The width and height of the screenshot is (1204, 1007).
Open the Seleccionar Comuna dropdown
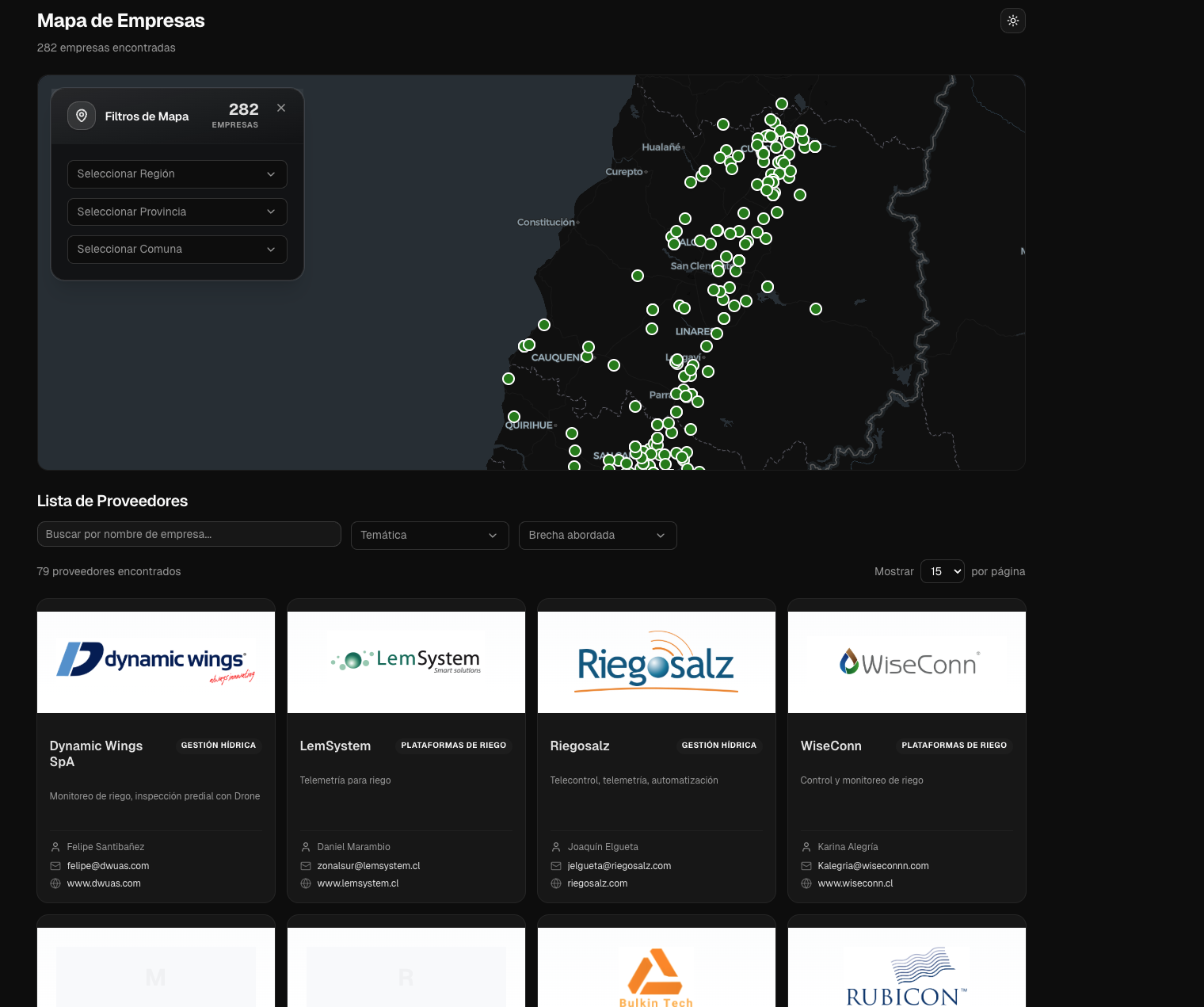point(177,250)
